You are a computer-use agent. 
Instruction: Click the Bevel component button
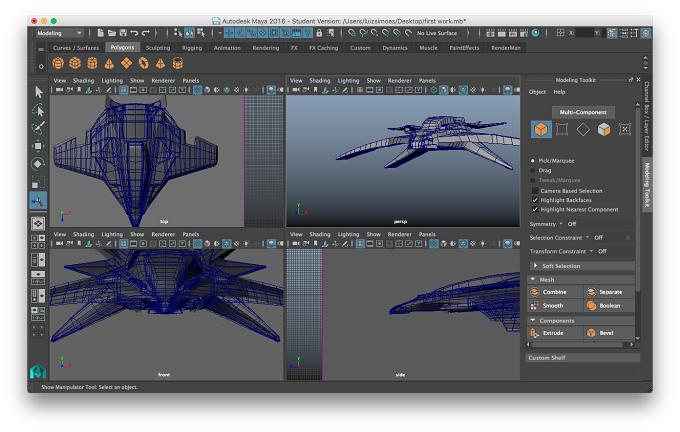pos(609,333)
